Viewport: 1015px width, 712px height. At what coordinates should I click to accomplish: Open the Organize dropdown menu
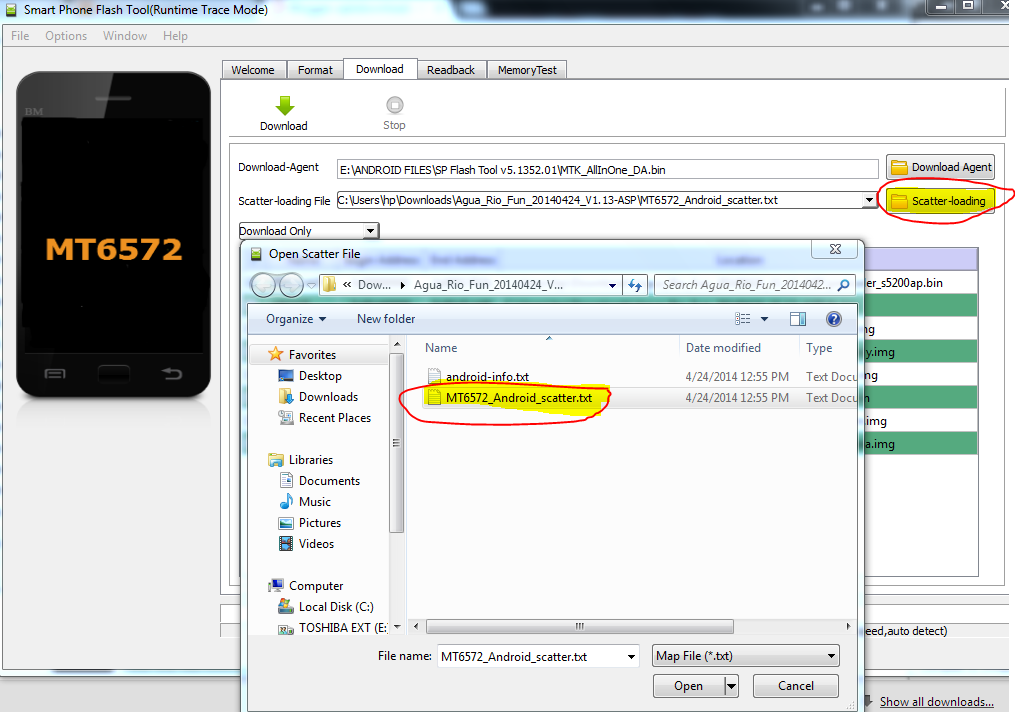(296, 318)
